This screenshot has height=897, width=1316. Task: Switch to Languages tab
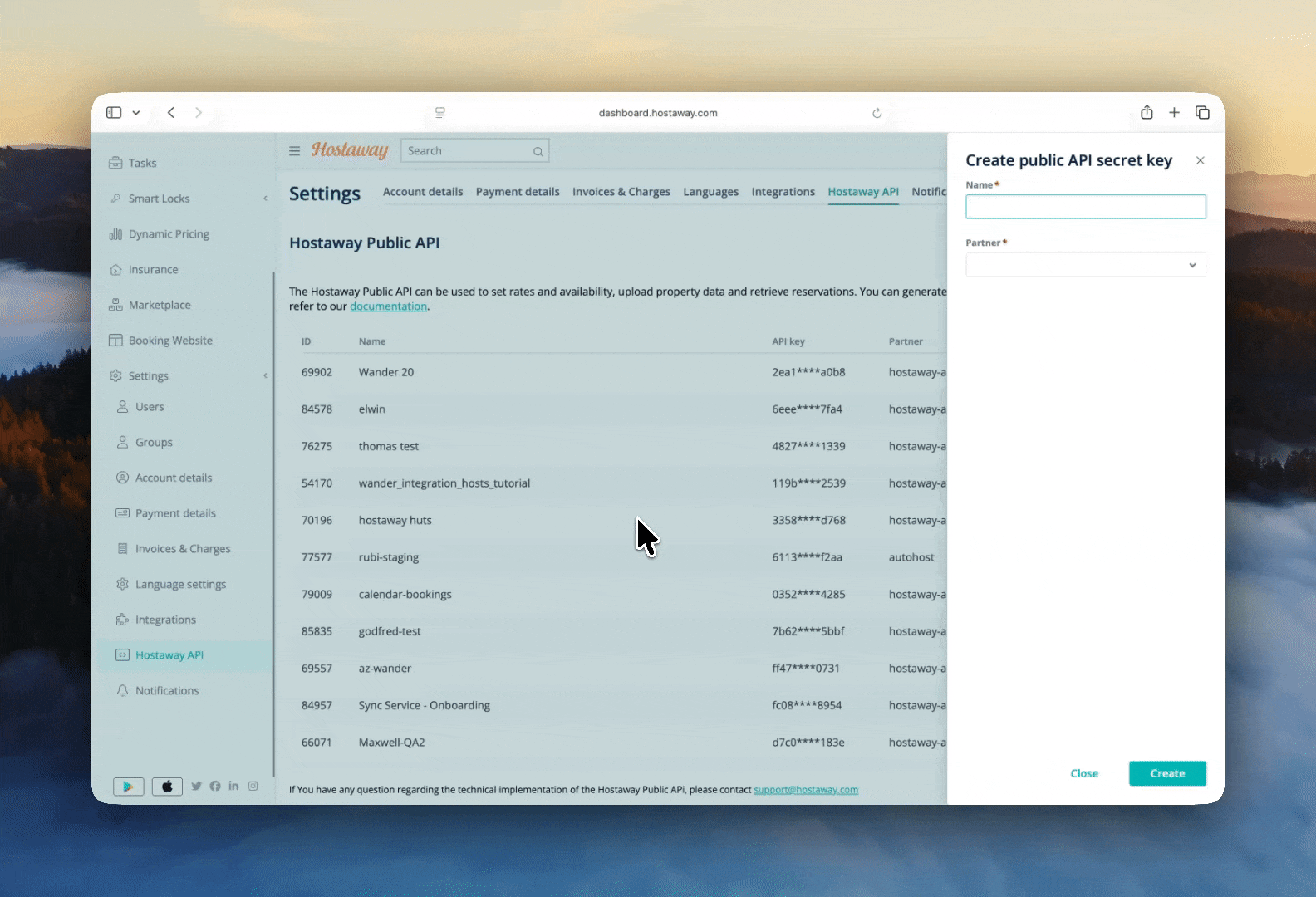[x=711, y=192]
